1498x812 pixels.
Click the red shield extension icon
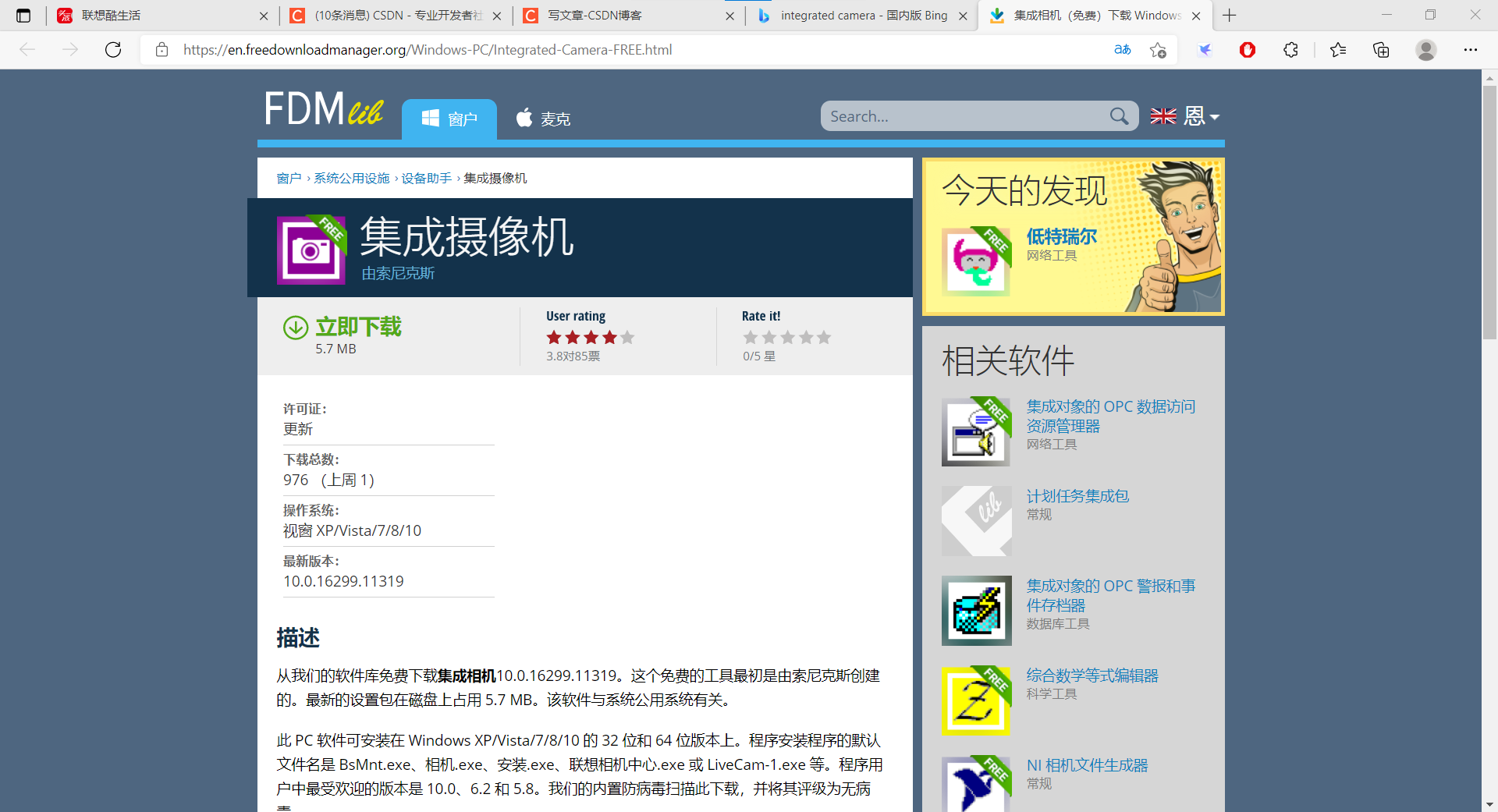[x=1248, y=50]
